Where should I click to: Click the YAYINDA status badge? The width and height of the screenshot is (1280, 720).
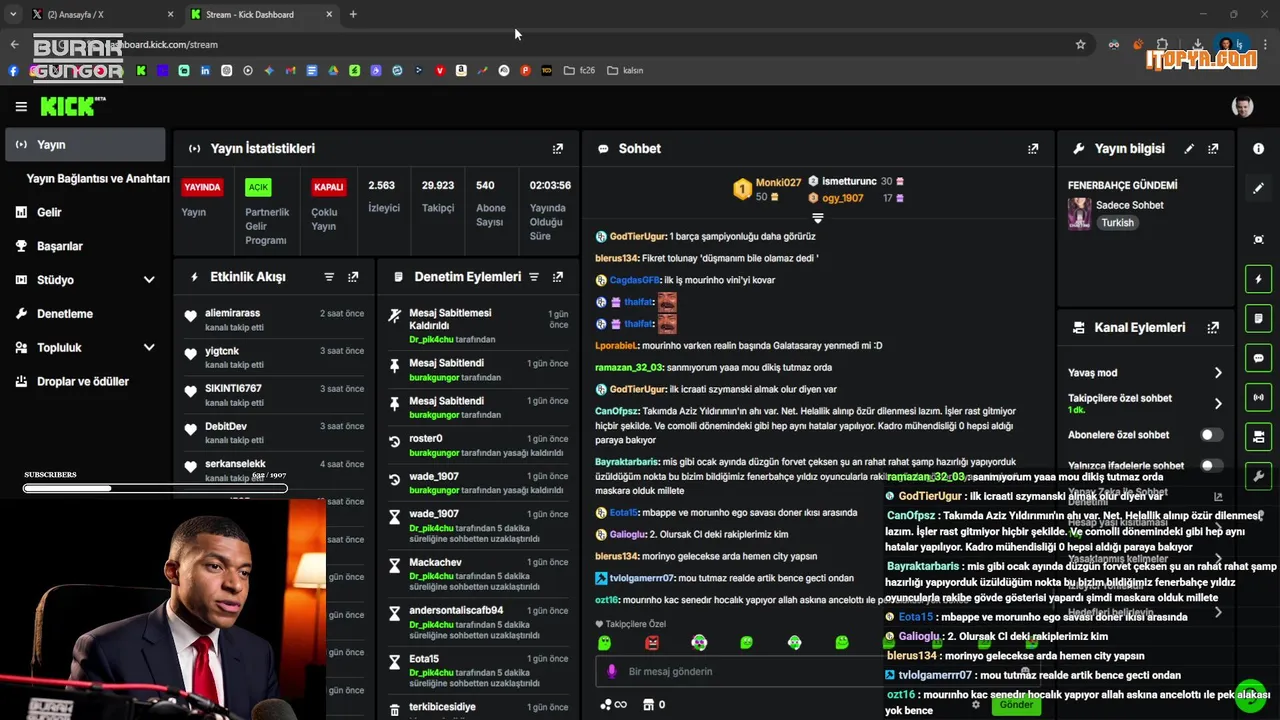click(202, 187)
